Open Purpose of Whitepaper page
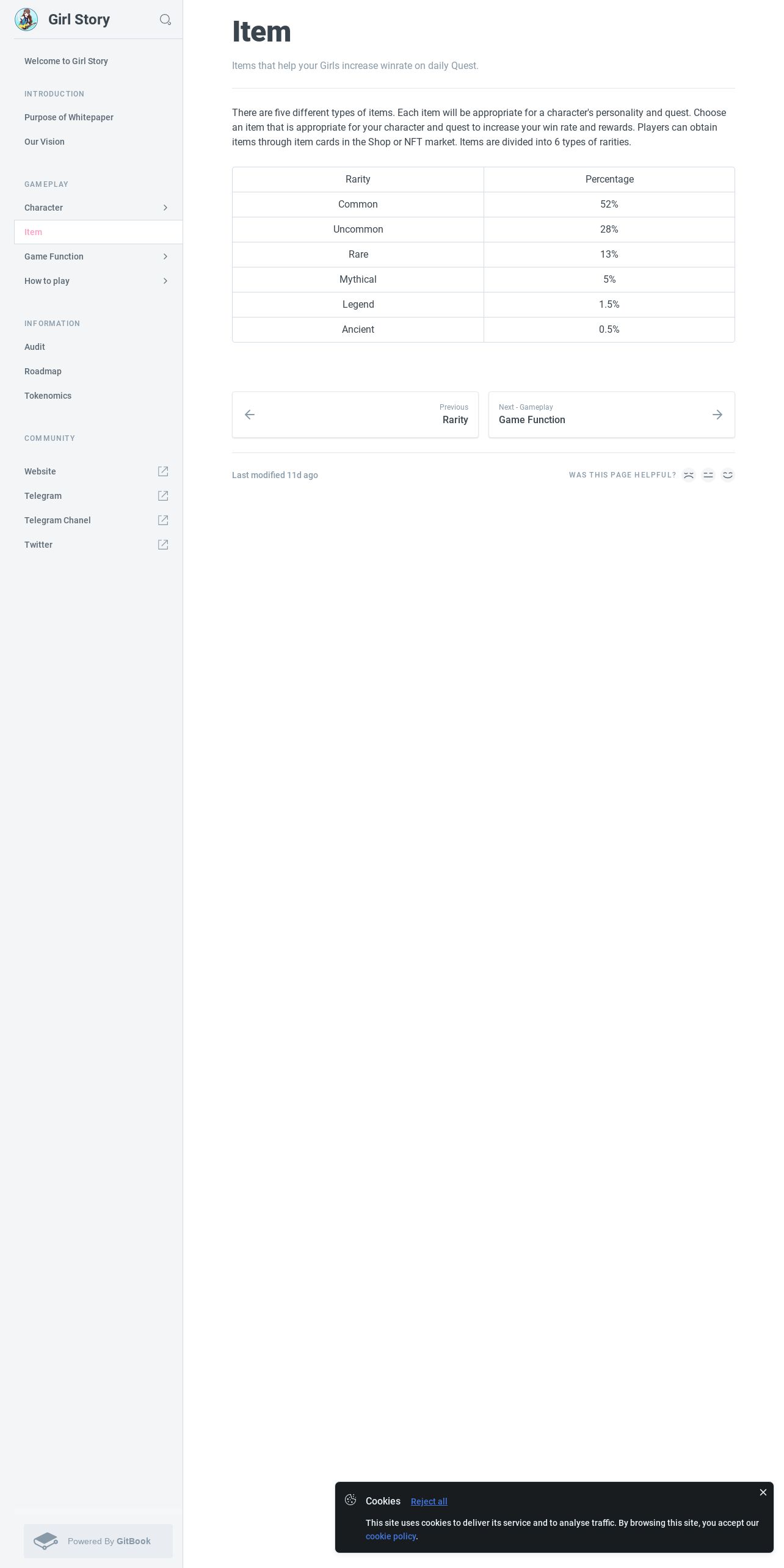Screen dimensions: 784x1568 point(98,117)
